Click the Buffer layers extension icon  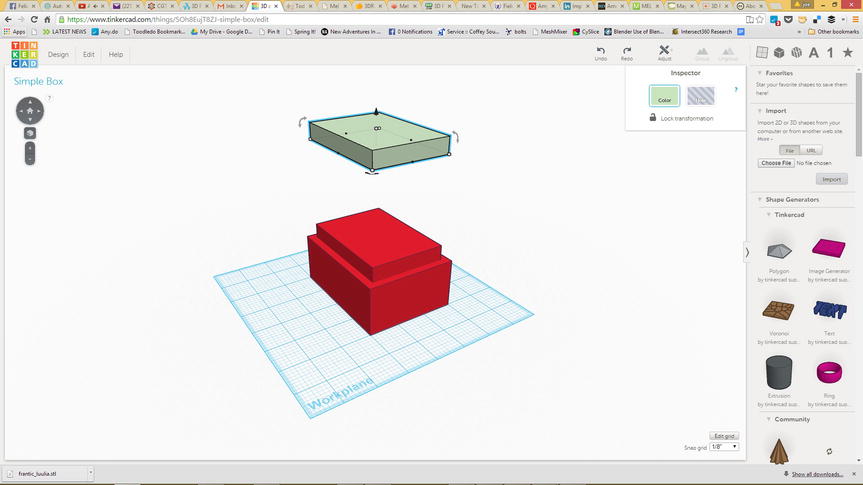831,19
